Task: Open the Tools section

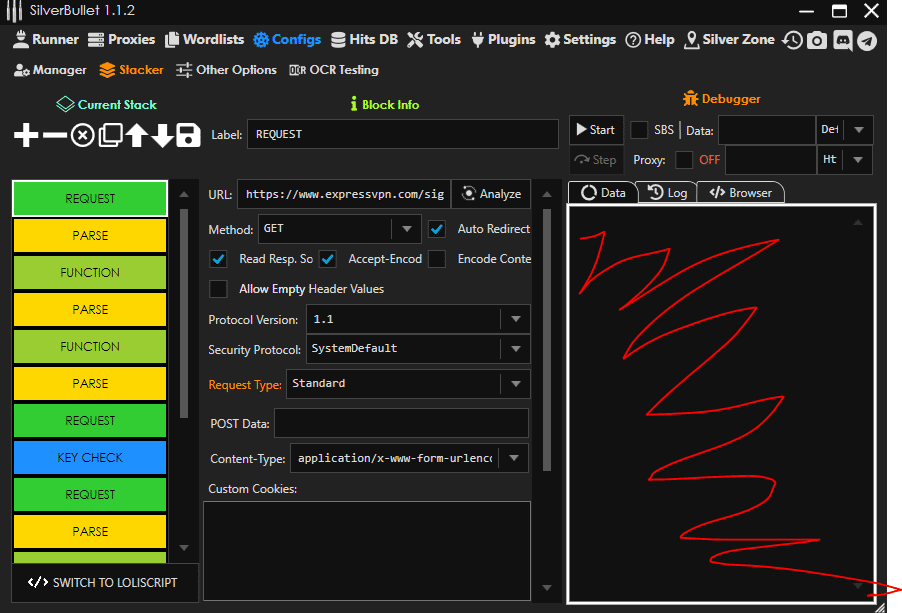Action: [x=434, y=40]
